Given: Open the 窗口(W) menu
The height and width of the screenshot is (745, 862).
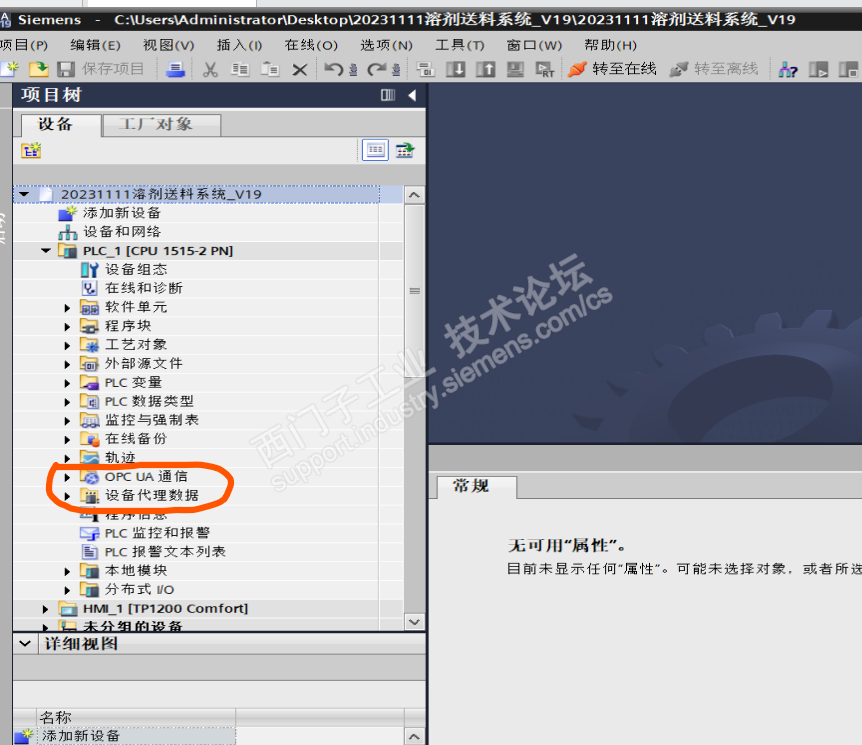Looking at the screenshot, I should tap(534, 45).
